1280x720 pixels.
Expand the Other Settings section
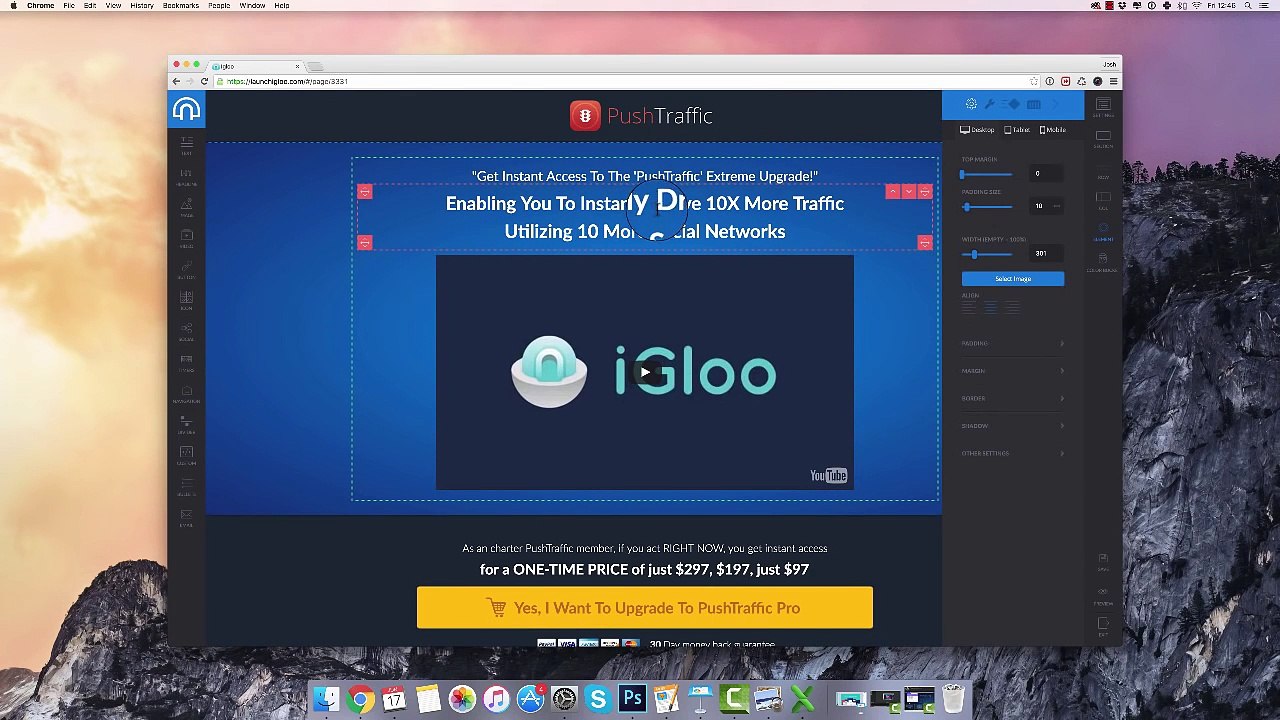1012,453
